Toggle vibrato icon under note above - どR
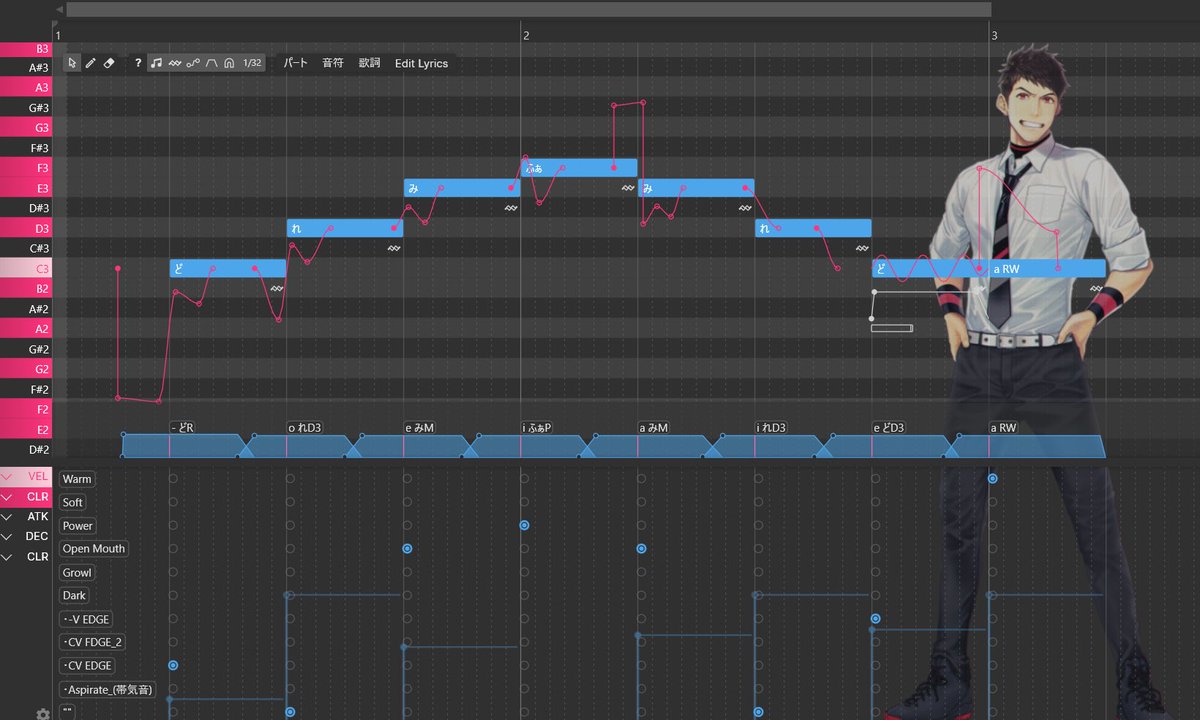 click(x=277, y=288)
